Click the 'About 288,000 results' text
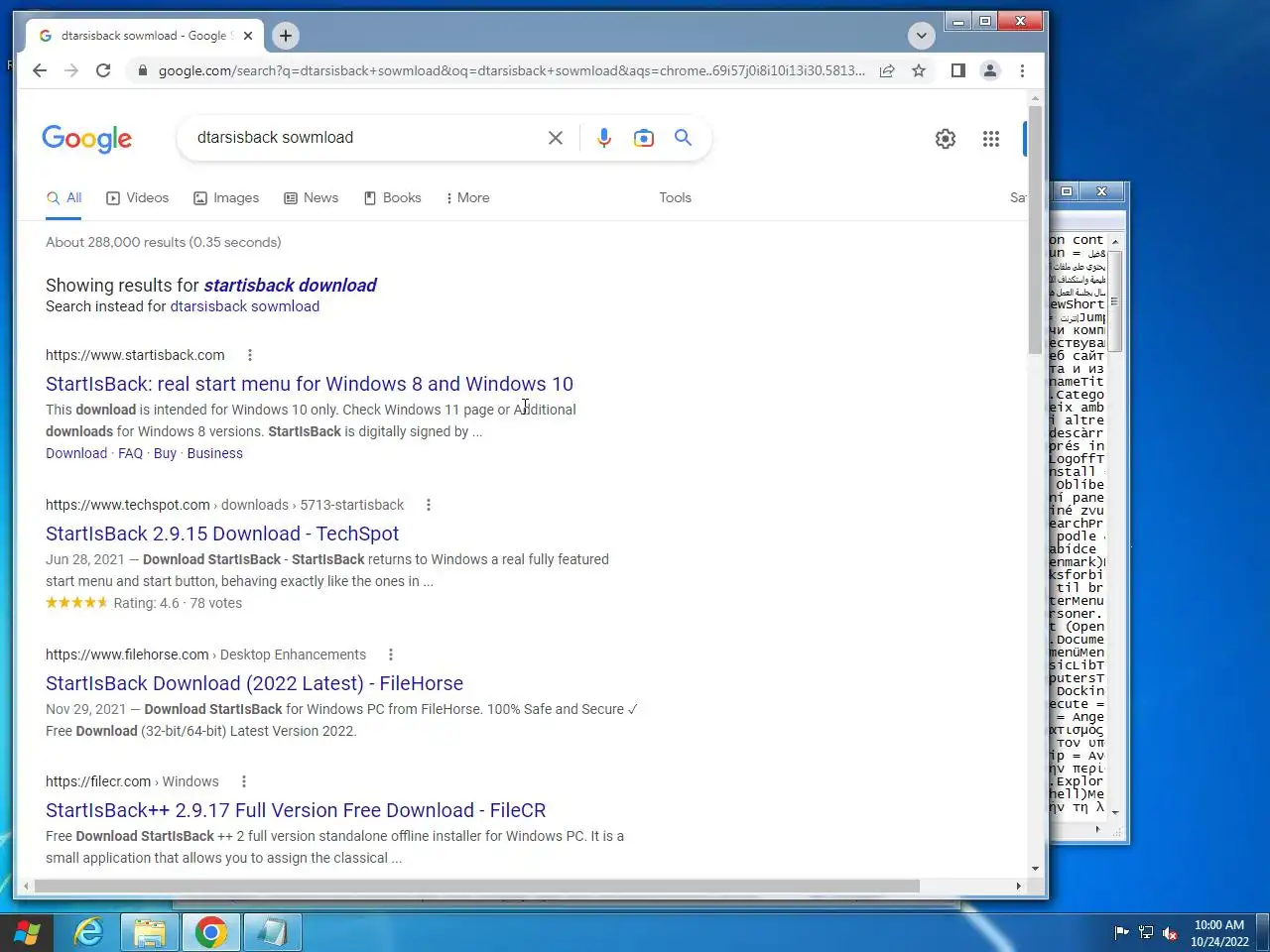Image resolution: width=1270 pixels, height=952 pixels. tap(164, 242)
